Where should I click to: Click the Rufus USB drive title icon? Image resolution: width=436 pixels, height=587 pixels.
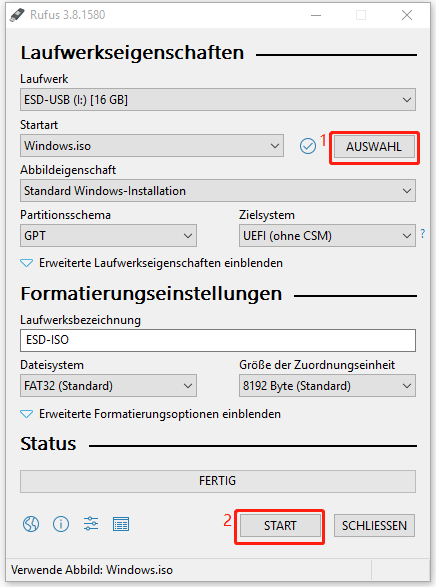[17, 15]
